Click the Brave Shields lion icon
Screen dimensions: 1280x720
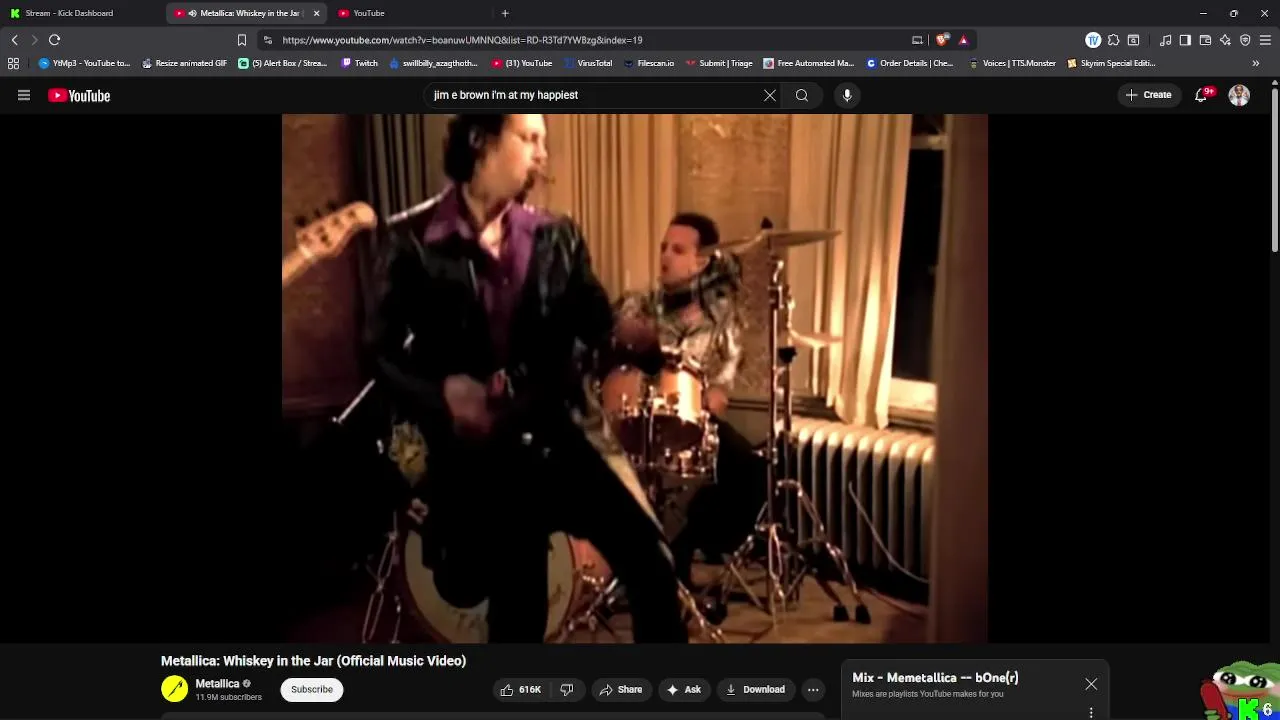pyautogui.click(x=942, y=40)
